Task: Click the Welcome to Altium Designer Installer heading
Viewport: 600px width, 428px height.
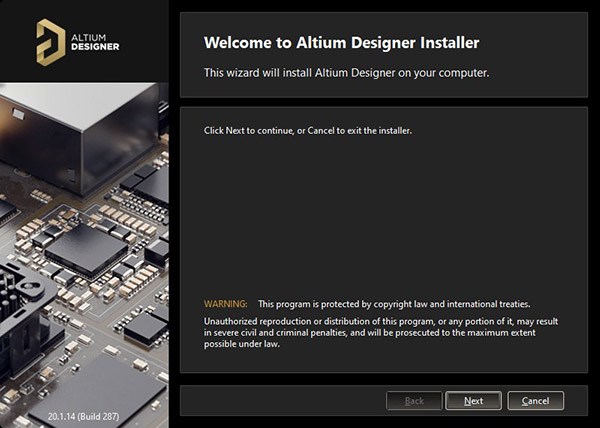Action: 341,43
